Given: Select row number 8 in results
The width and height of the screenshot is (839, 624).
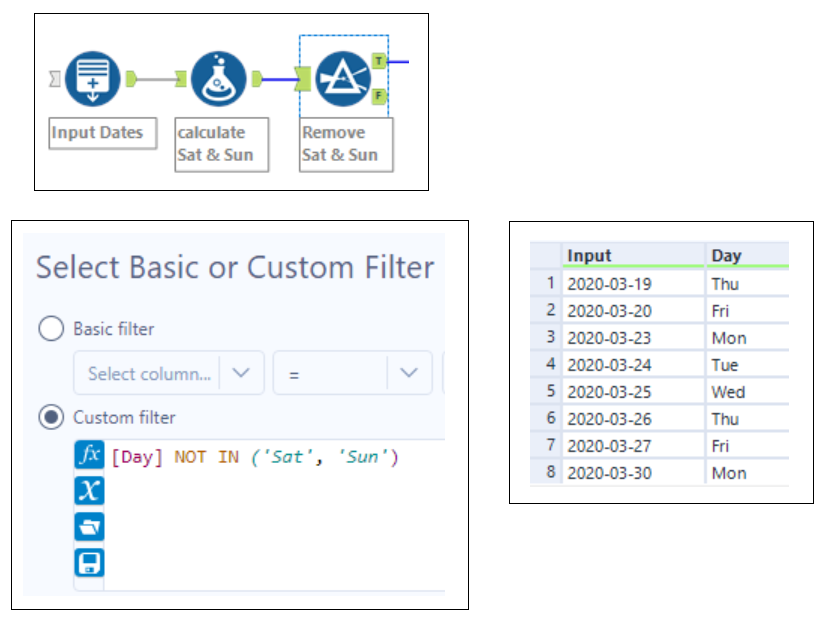Looking at the screenshot, I should point(546,472).
